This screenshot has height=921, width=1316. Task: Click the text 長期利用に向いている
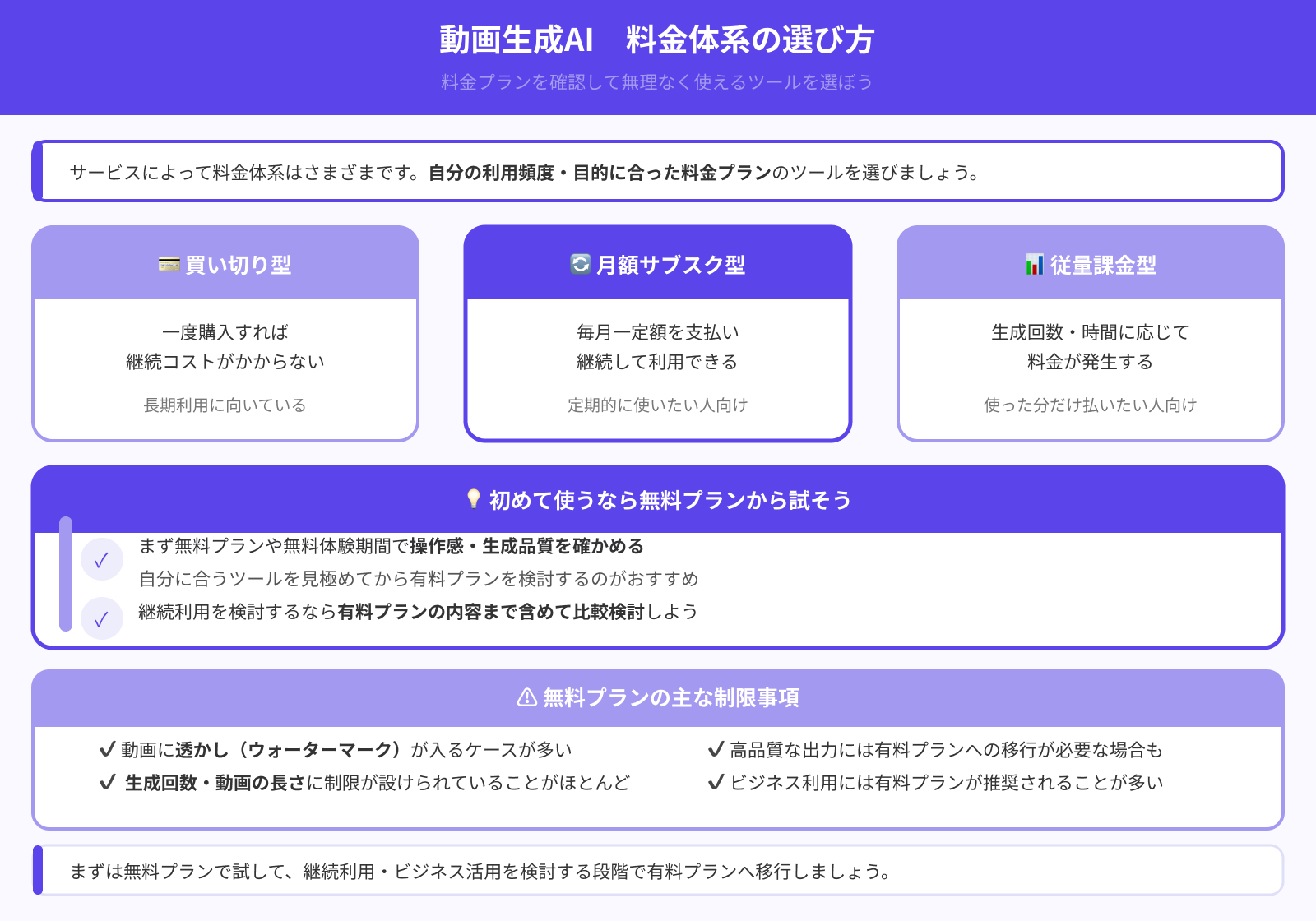tap(225, 405)
